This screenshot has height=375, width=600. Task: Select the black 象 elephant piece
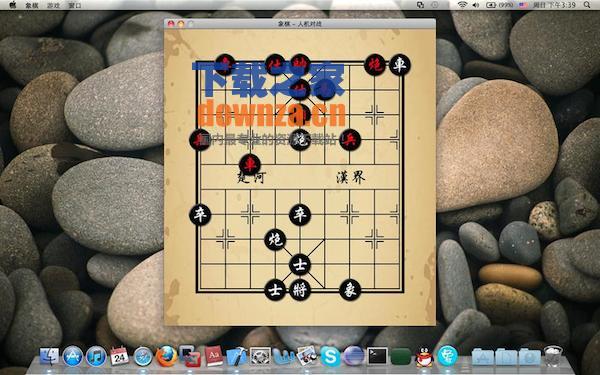(350, 290)
